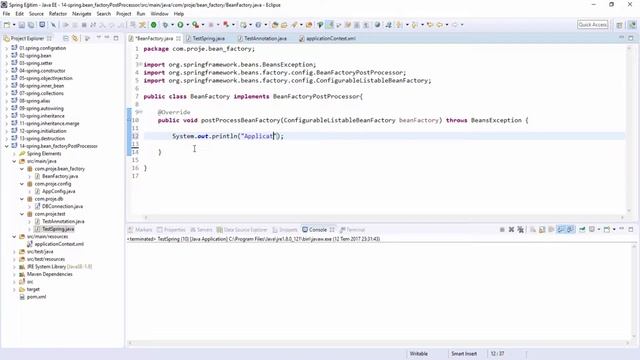The width and height of the screenshot is (640, 360).
Task: Click the Last Edit Location arrow icon
Action: (x=430, y=25)
